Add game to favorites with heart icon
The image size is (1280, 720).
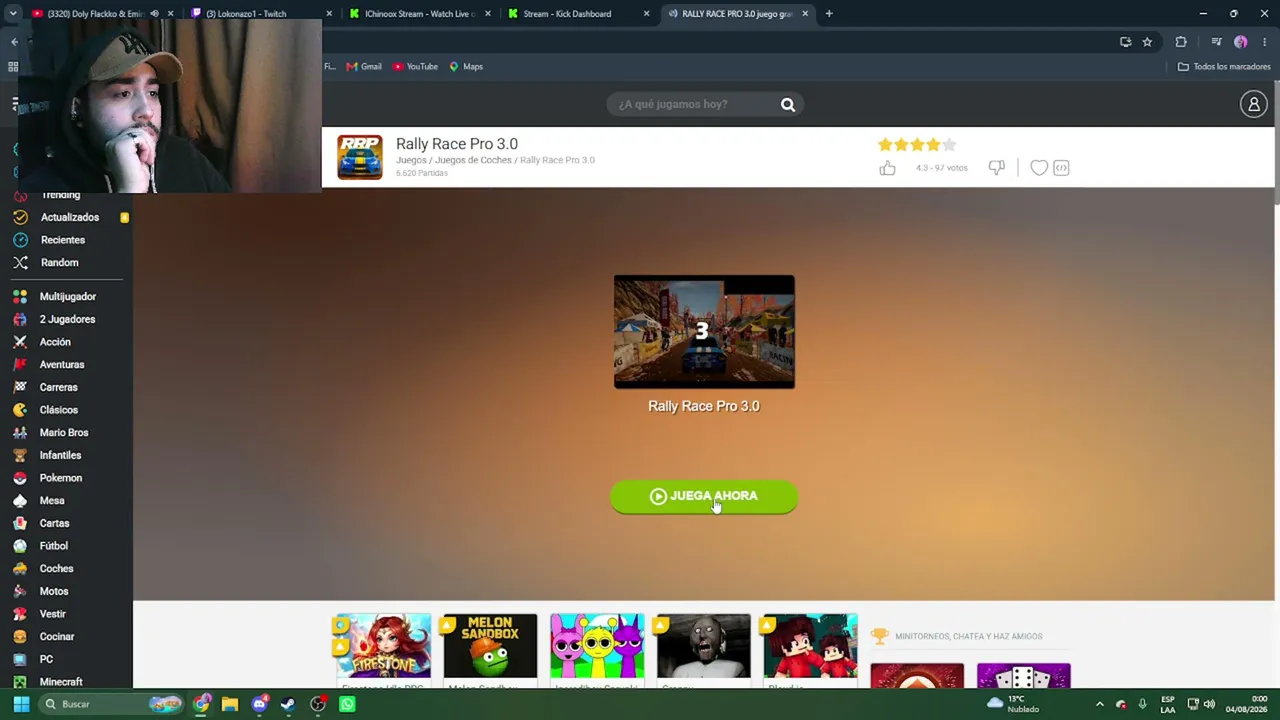coord(1039,168)
